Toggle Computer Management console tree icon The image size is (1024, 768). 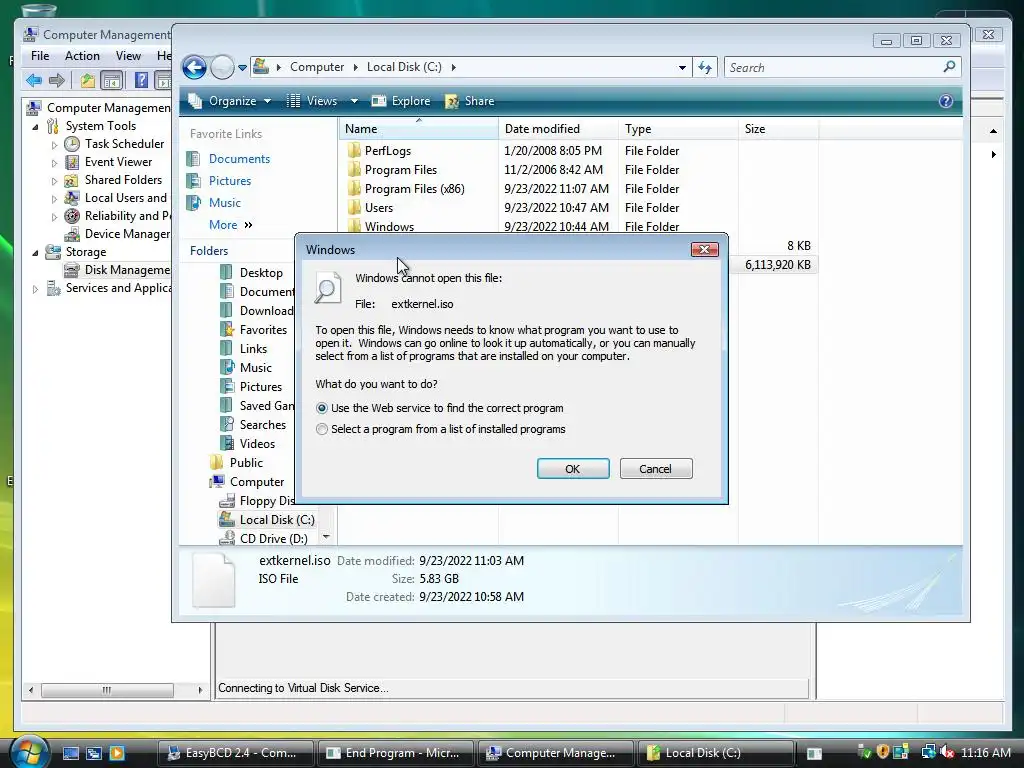[112, 80]
